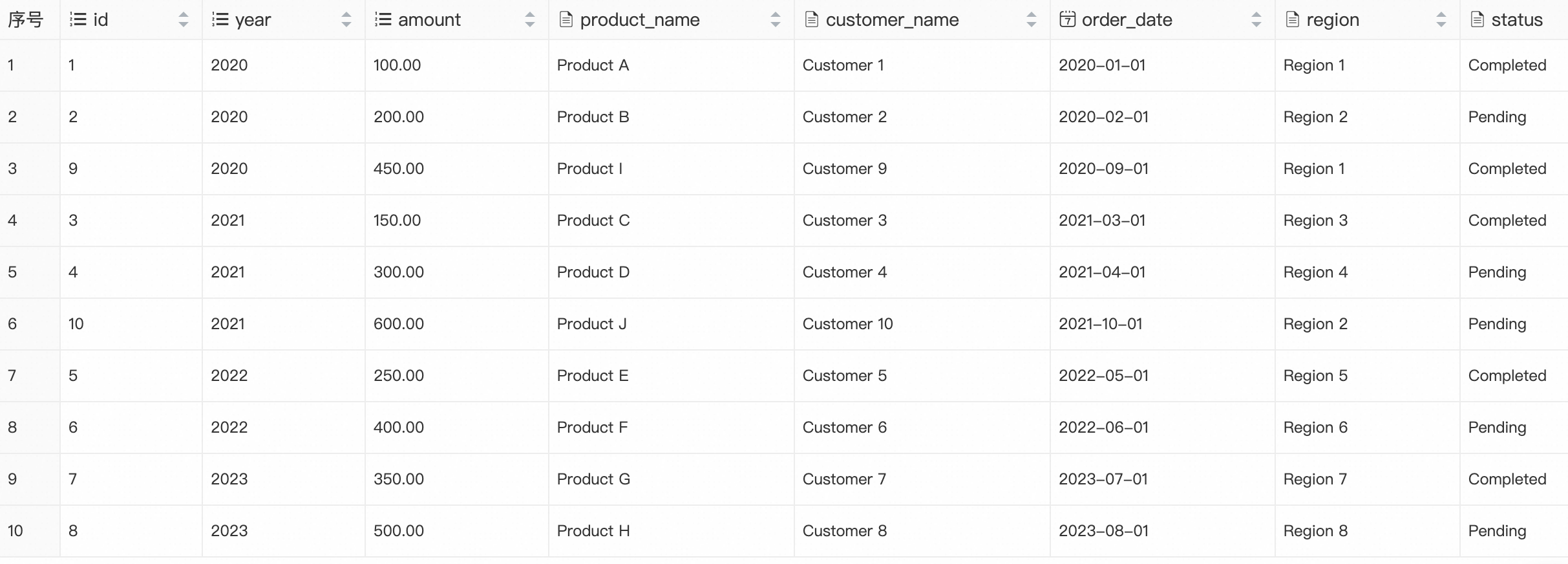Image resolution: width=1568 pixels, height=564 pixels.
Task: Click the calendar icon for order_date
Action: (x=1068, y=19)
